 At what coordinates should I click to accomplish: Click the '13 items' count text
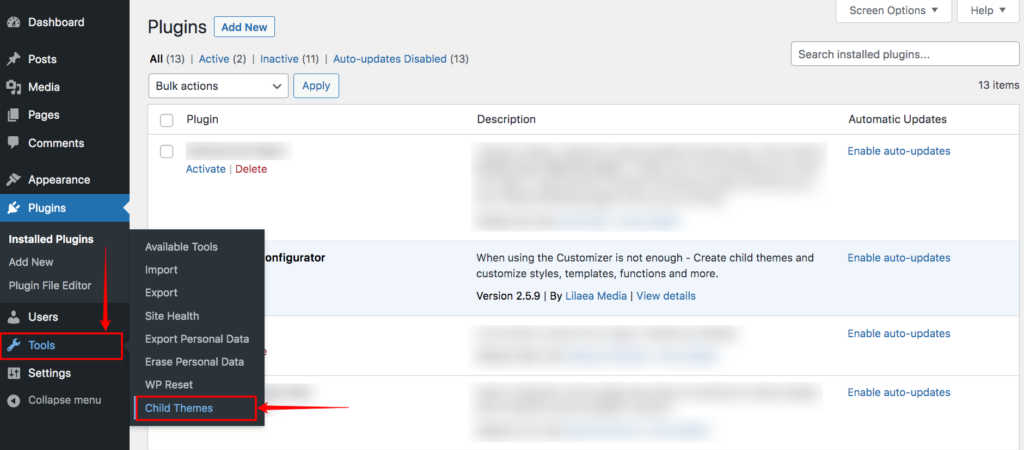click(999, 86)
